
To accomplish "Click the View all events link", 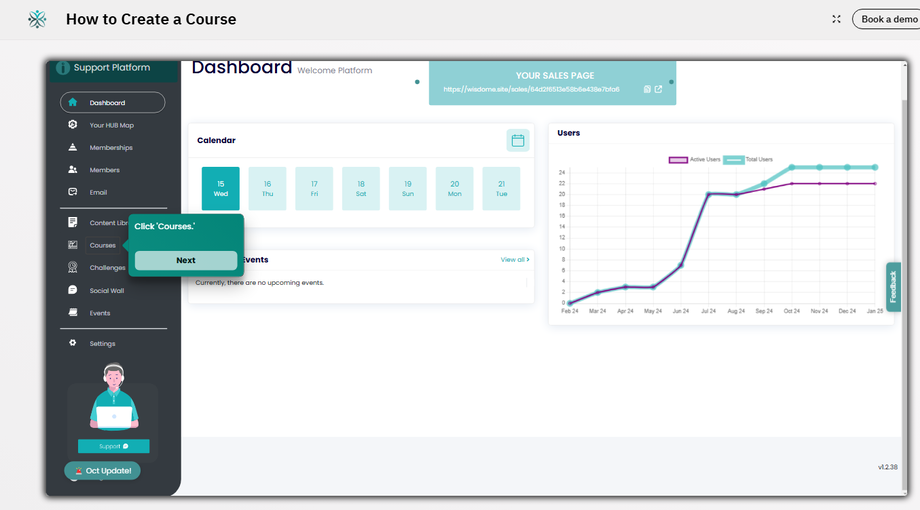I will [515, 259].
